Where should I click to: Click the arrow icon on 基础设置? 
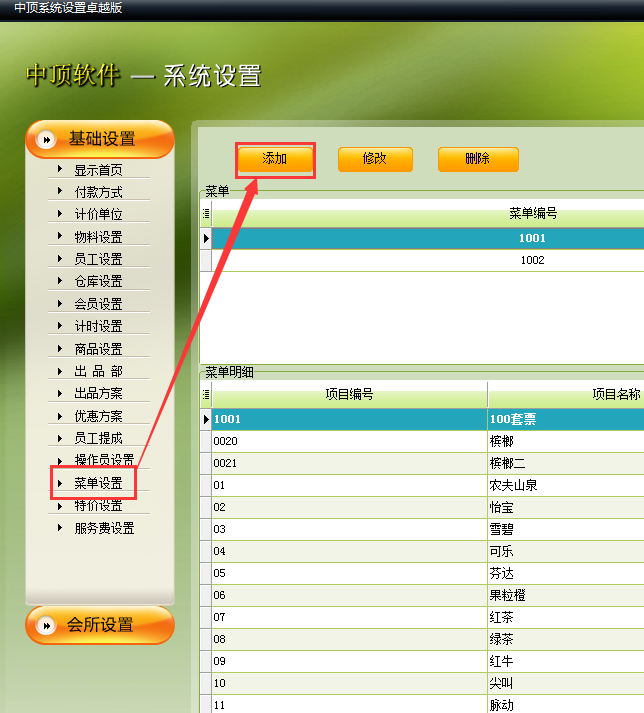46,140
